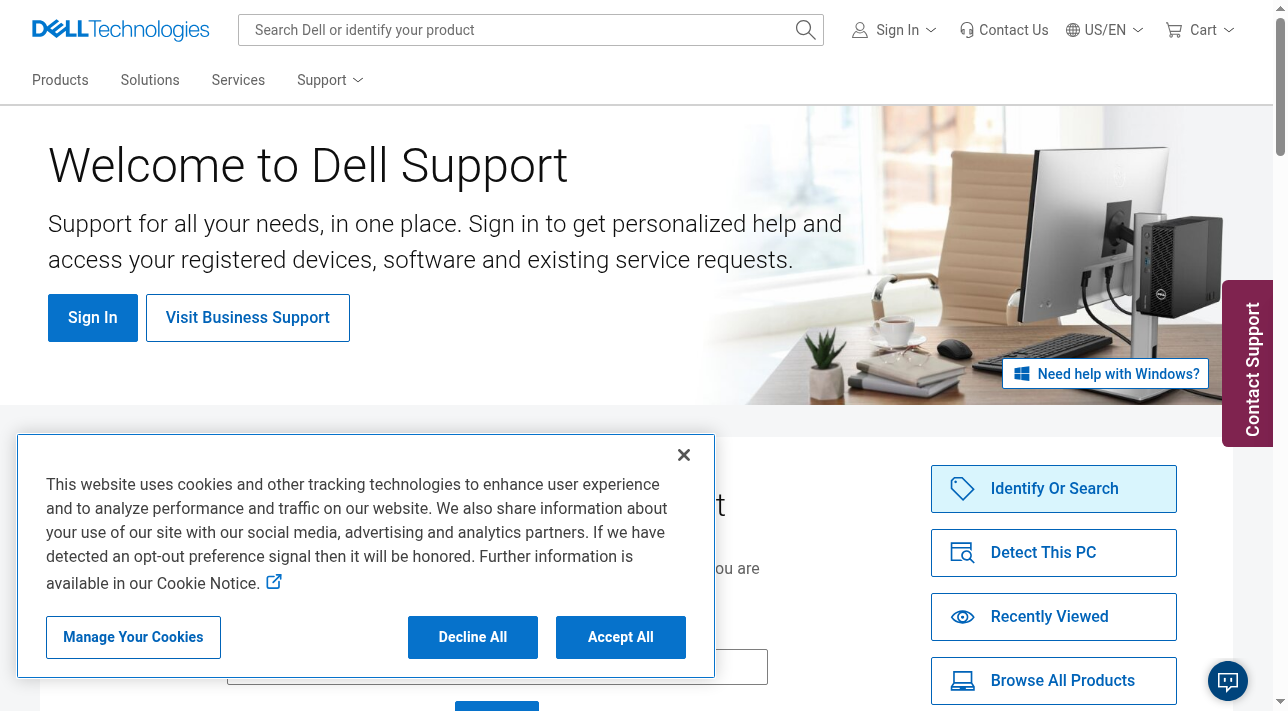Click the Need help with Windows link
This screenshot has height=711, width=1288.
1106,374
